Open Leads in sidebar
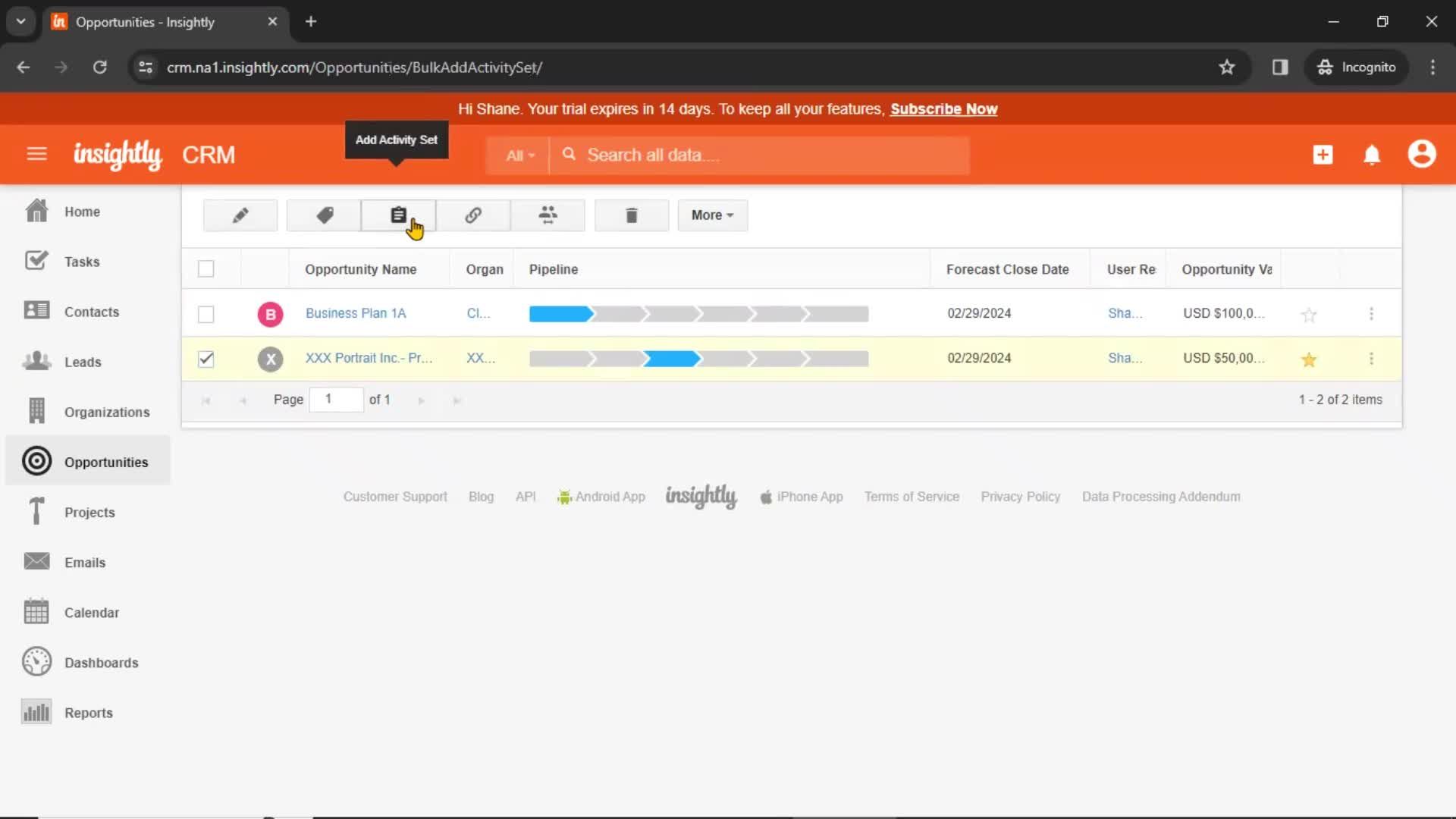This screenshot has width=1456, height=819. pyautogui.click(x=88, y=362)
